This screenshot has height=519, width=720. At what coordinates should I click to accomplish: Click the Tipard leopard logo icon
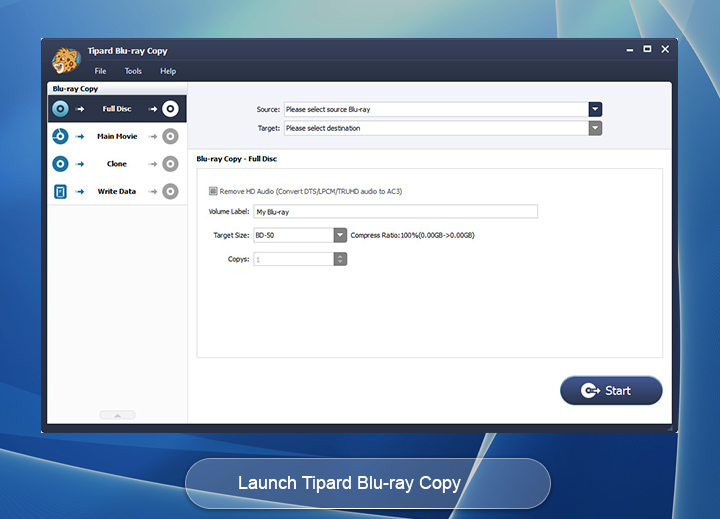click(66, 60)
